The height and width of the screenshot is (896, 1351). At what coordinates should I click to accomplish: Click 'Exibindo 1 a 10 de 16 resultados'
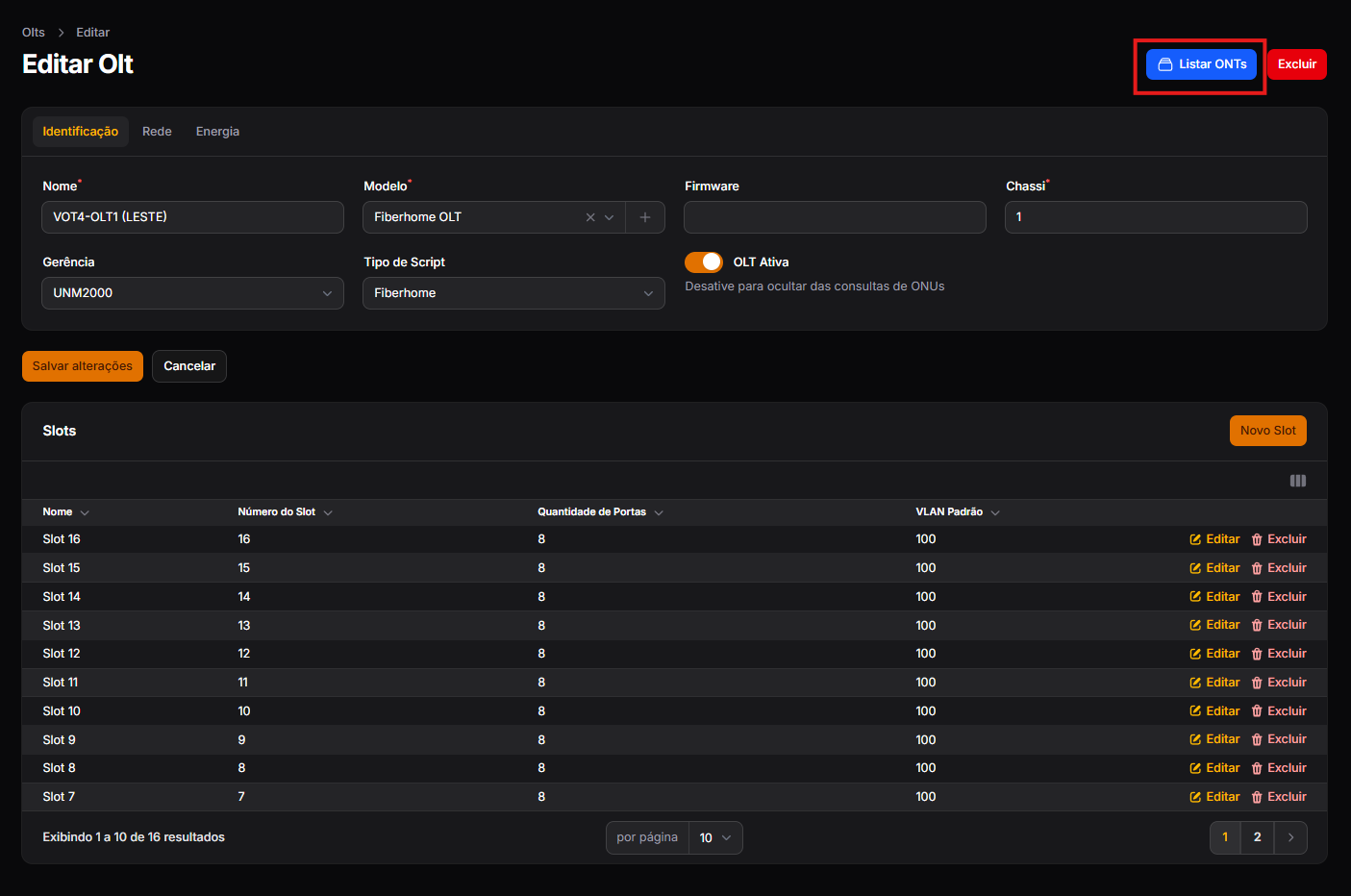(x=134, y=837)
